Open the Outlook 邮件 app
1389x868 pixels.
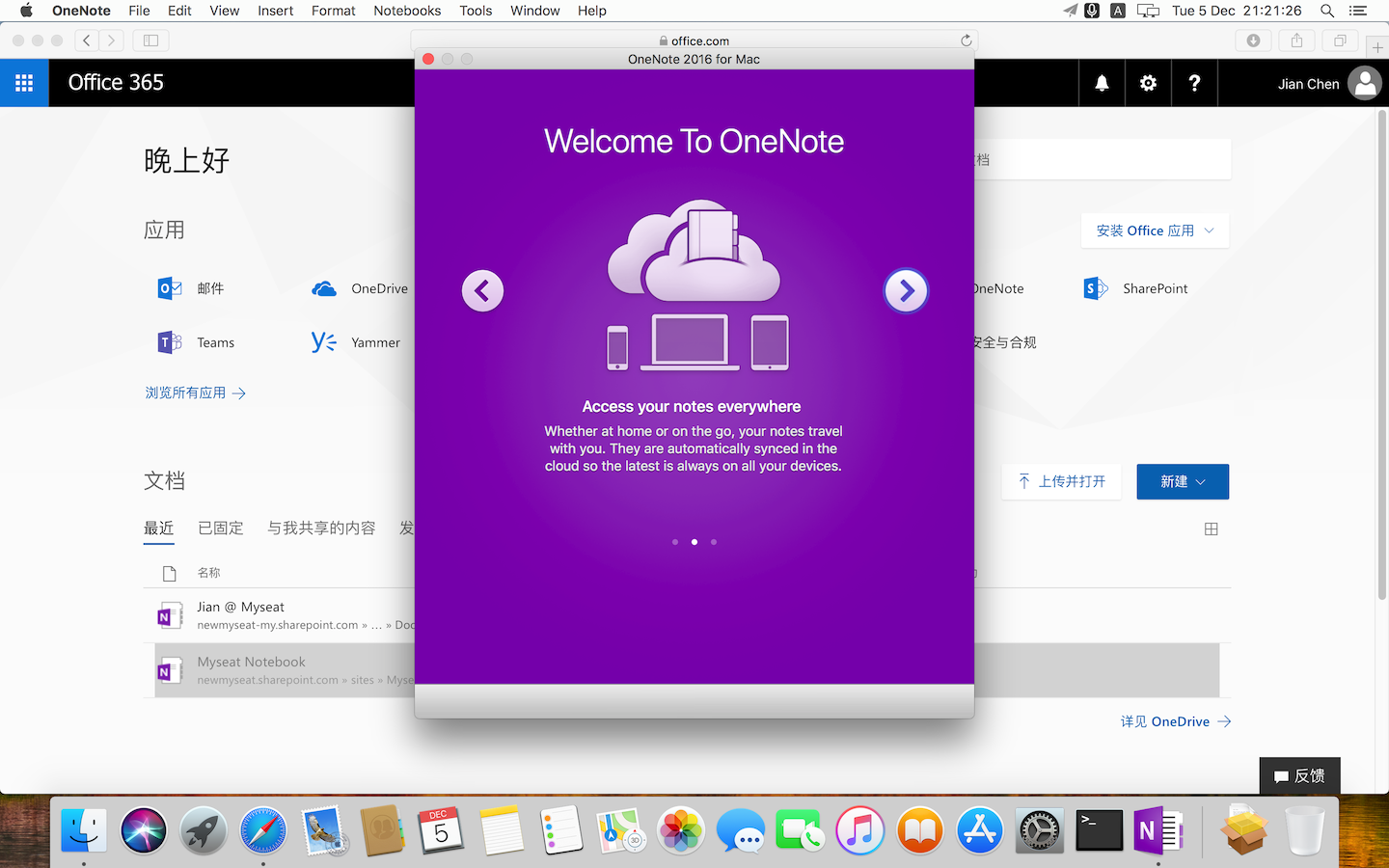pos(191,288)
